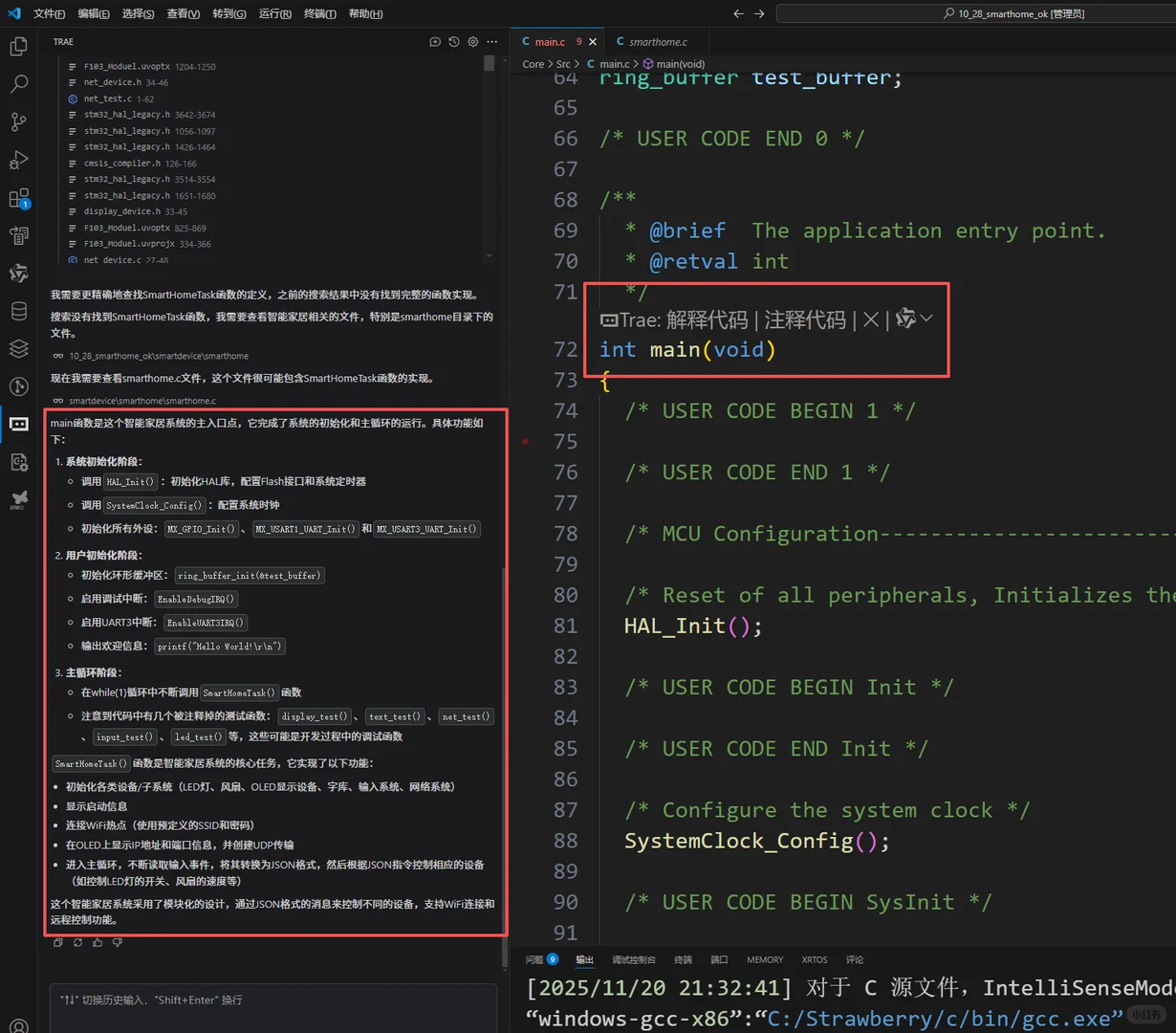Open F103_Moduel.uvprojx 334-366 reference

pos(140,244)
